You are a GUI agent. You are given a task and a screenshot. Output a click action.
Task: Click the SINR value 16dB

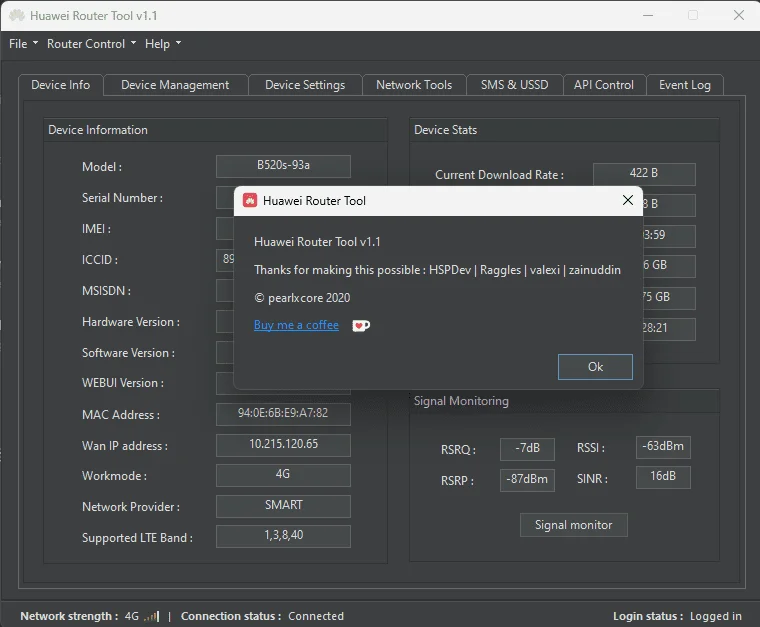click(x=663, y=477)
